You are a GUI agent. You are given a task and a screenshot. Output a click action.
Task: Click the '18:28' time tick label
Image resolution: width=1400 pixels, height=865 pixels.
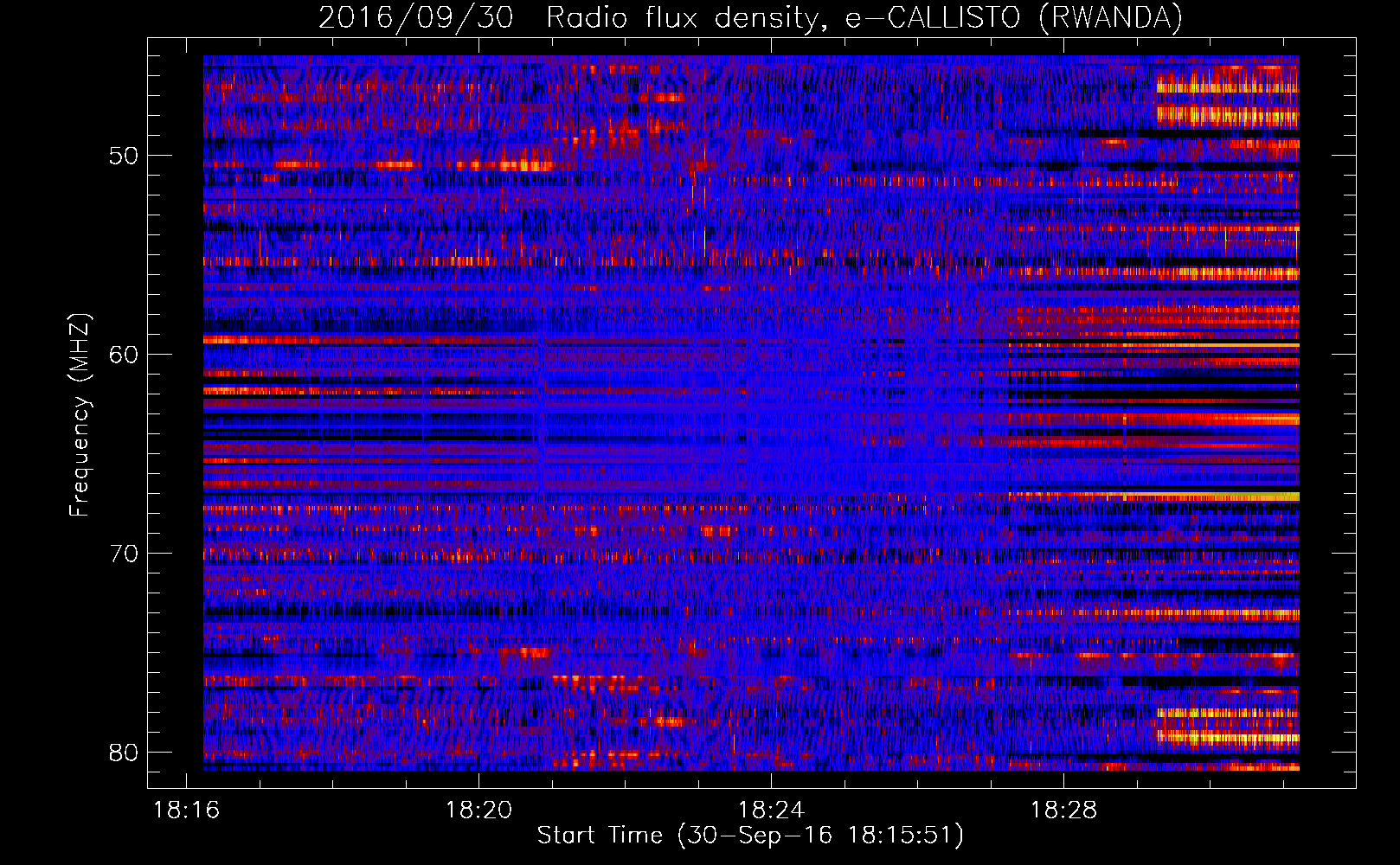1063,811
